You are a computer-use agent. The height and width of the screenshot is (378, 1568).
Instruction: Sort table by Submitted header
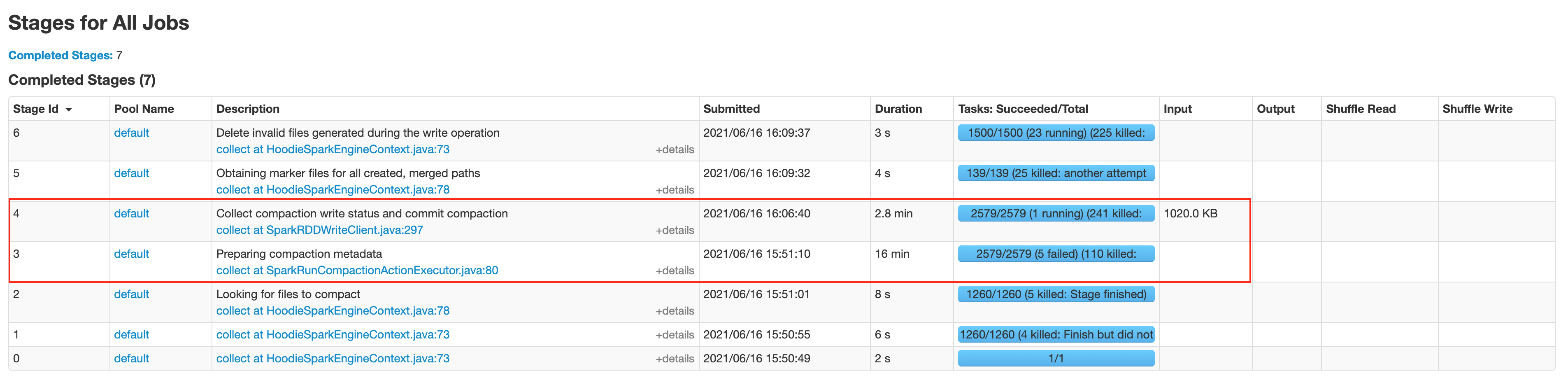tap(731, 109)
